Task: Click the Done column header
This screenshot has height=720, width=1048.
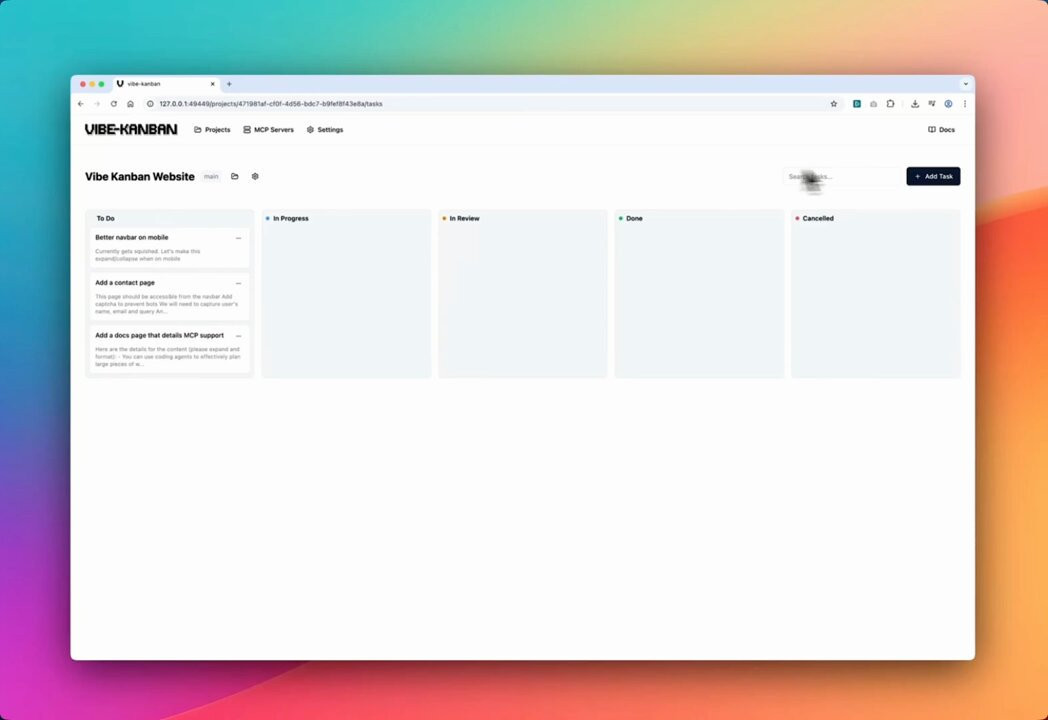Action: [634, 219]
